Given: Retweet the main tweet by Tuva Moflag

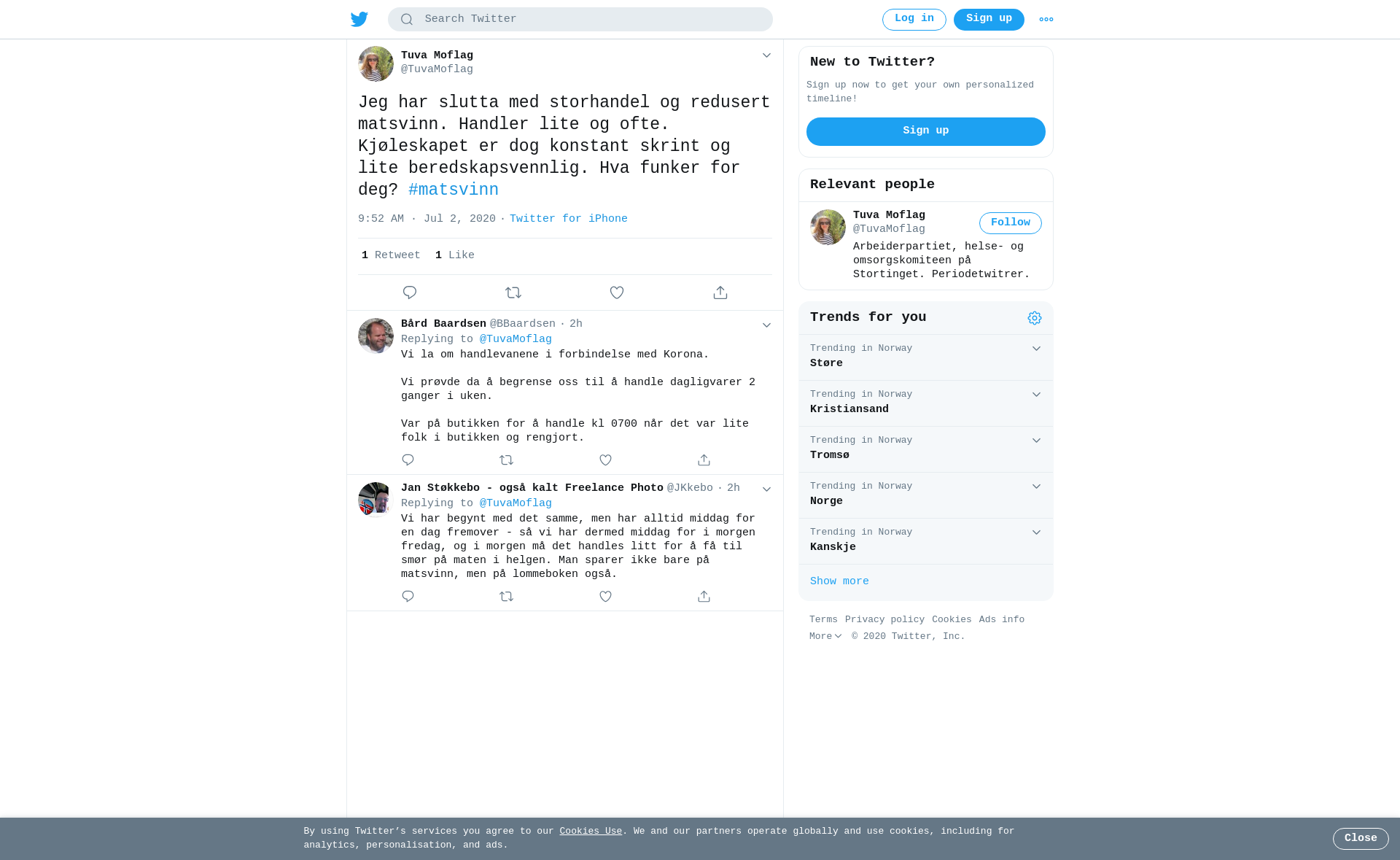Looking at the screenshot, I should click(513, 293).
